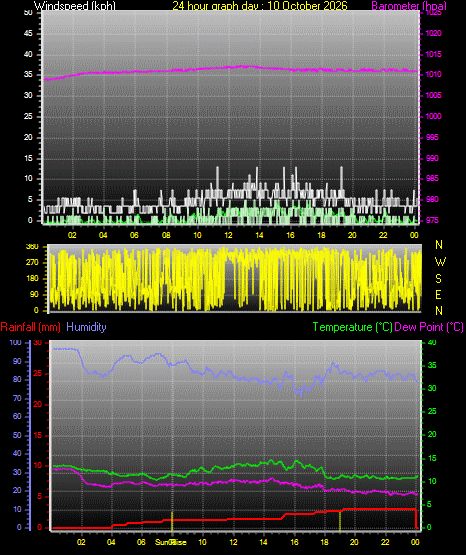Screen dimensions: 466x555
Task: Click the Barometer (hpa) axis title
Action: 409,6
